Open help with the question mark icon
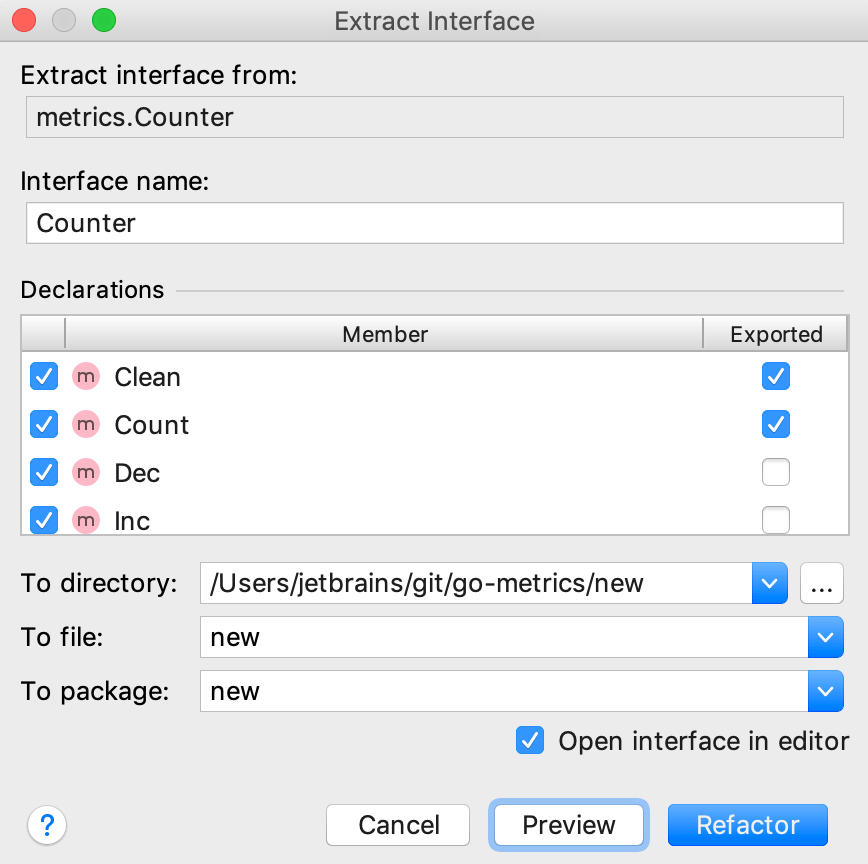This screenshot has height=864, width=868. [x=46, y=826]
